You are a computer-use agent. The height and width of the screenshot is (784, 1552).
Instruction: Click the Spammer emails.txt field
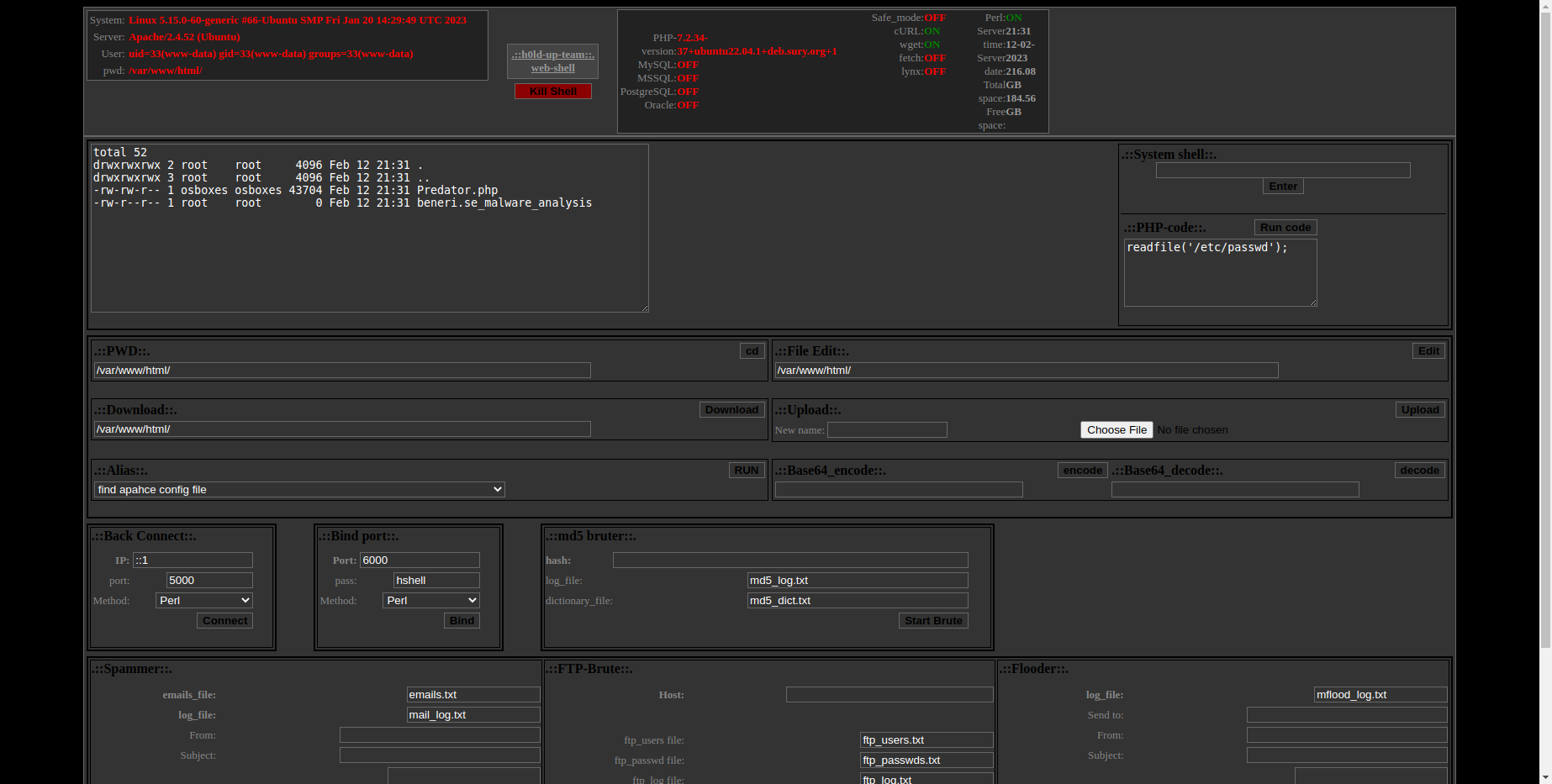pos(473,695)
